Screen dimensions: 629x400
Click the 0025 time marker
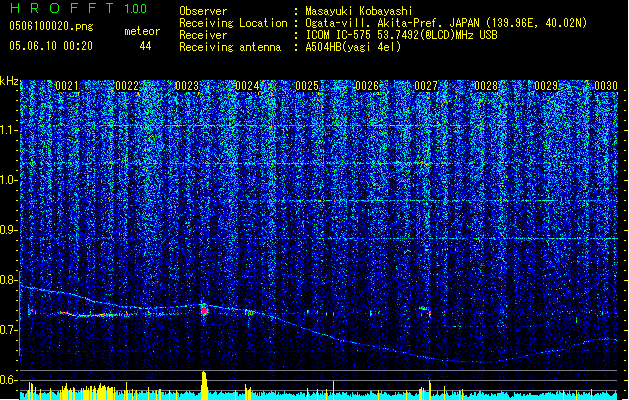click(x=307, y=86)
